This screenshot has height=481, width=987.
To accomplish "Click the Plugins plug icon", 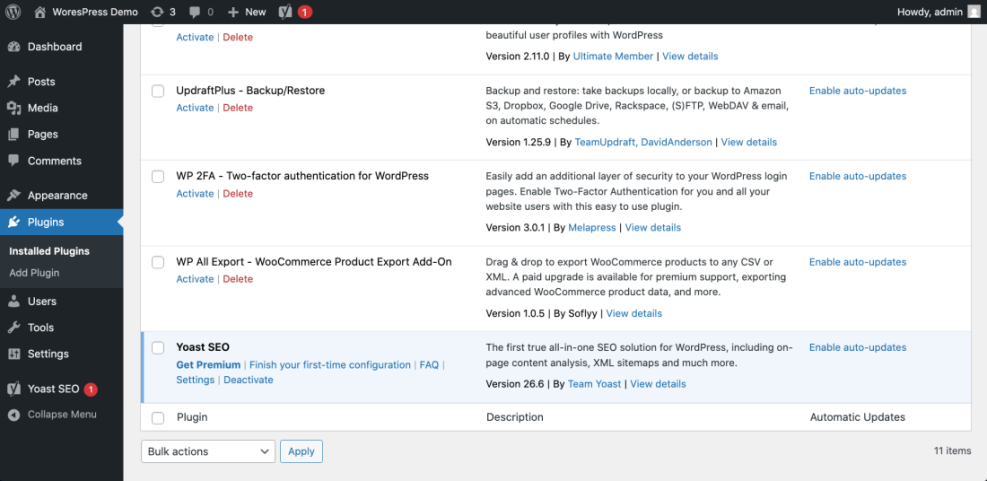I will pyautogui.click(x=14, y=222).
